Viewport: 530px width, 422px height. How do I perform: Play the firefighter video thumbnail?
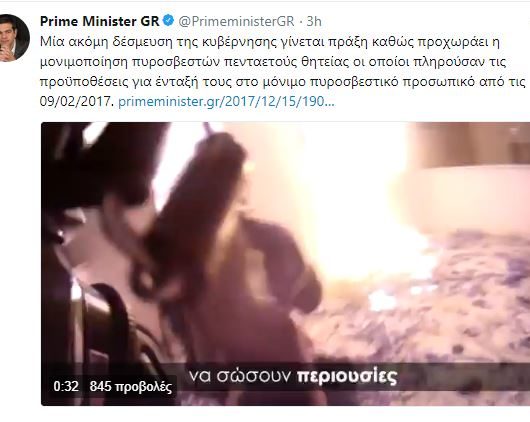click(x=285, y=264)
